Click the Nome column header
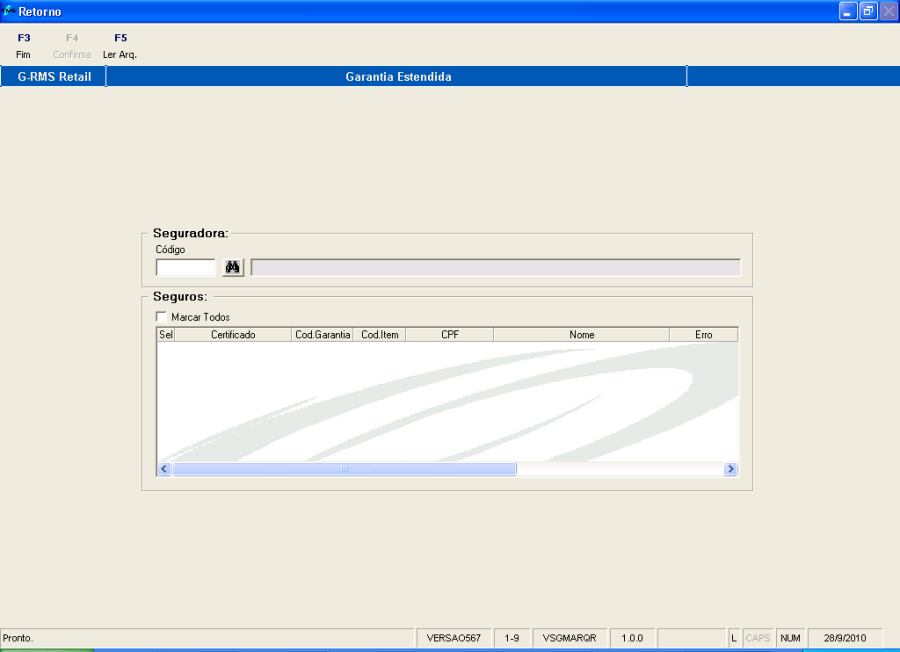Image resolution: width=900 pixels, height=652 pixels. tap(581, 335)
